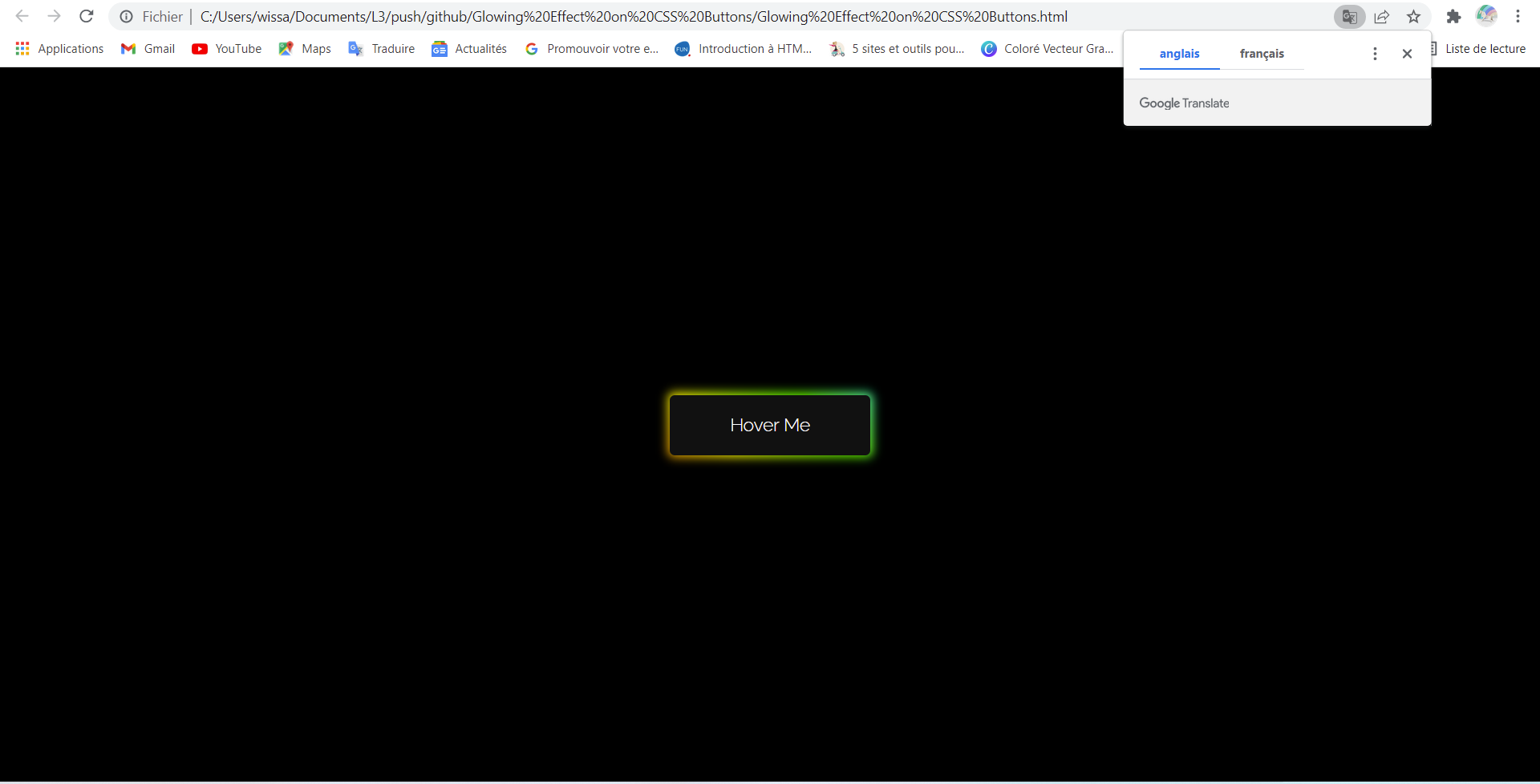Open the Chrome three-dot menu

pos(1519,16)
